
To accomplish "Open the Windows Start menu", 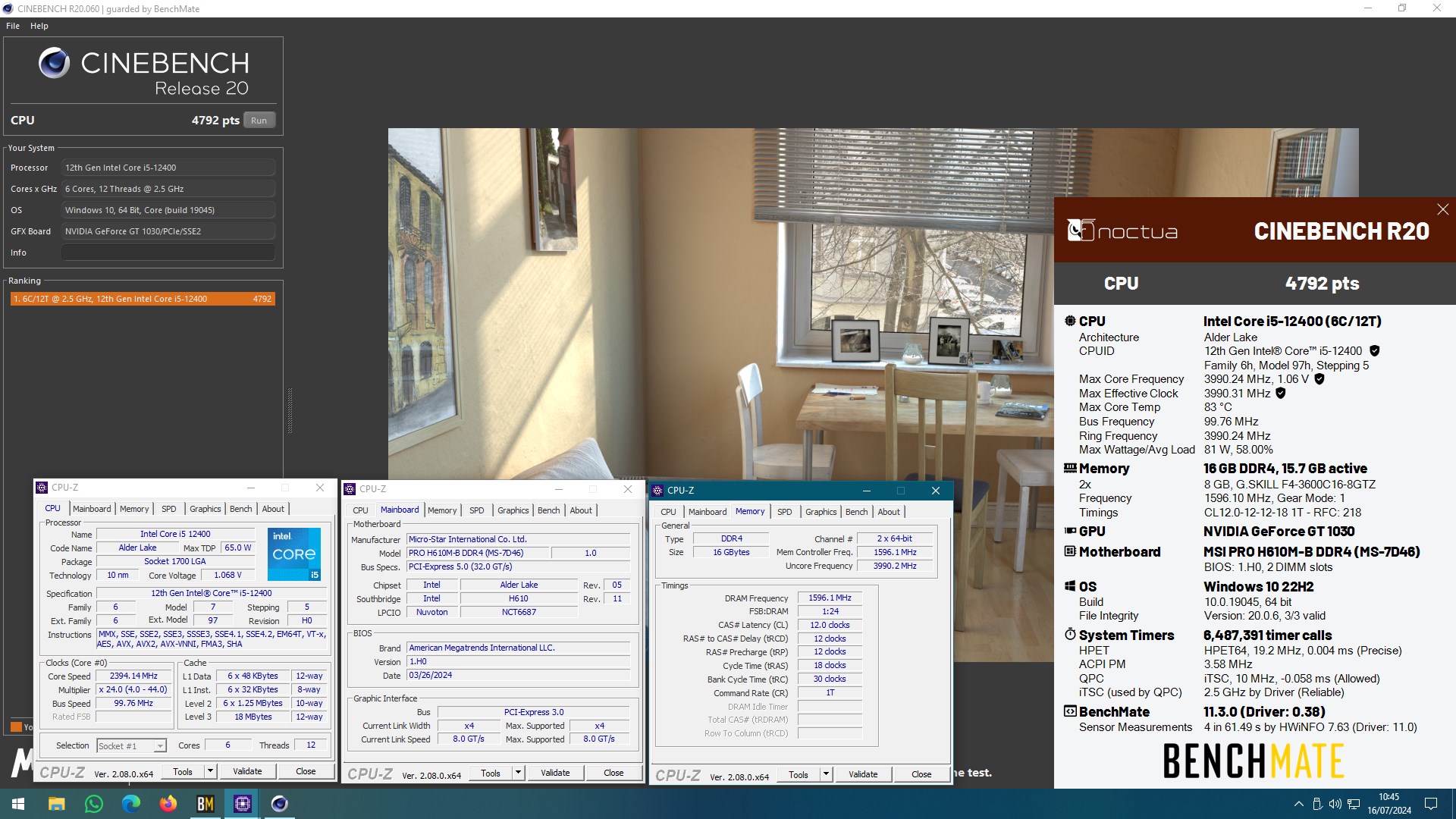I will pyautogui.click(x=18, y=804).
